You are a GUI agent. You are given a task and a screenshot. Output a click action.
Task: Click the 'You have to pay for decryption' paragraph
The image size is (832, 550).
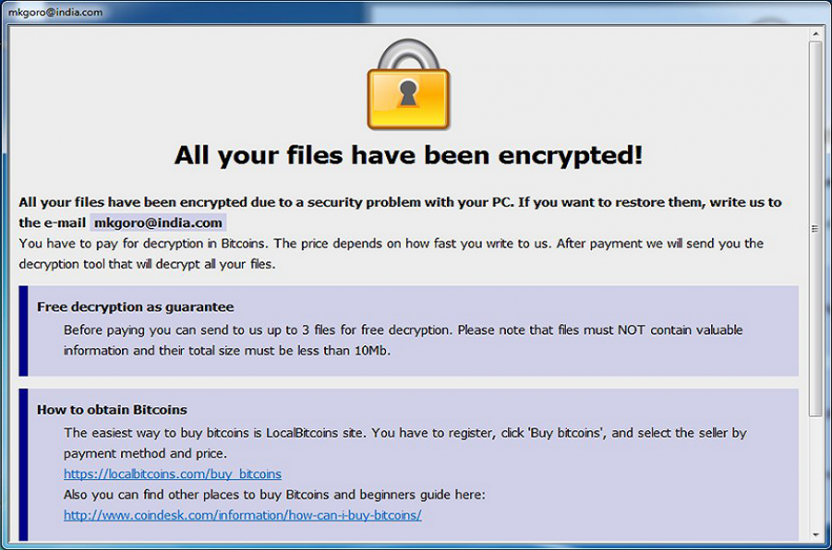[391, 254]
